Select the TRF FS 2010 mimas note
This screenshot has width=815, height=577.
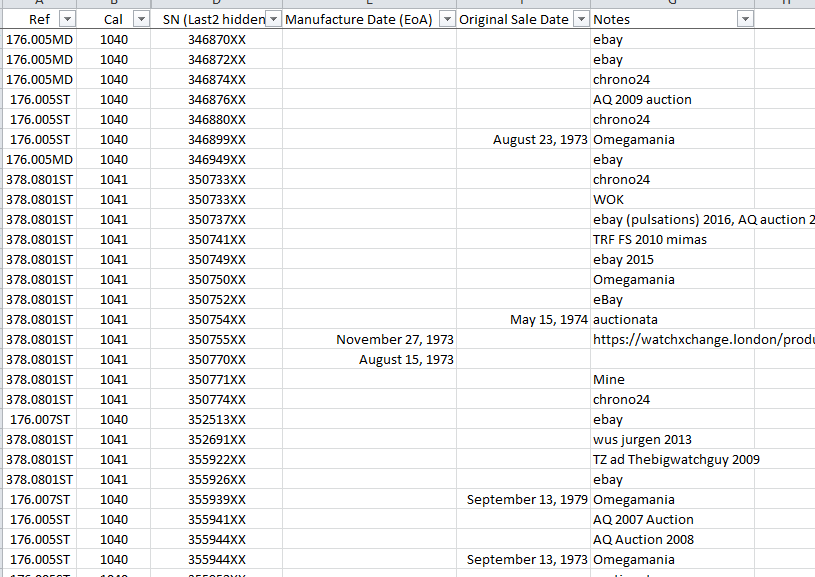point(649,240)
